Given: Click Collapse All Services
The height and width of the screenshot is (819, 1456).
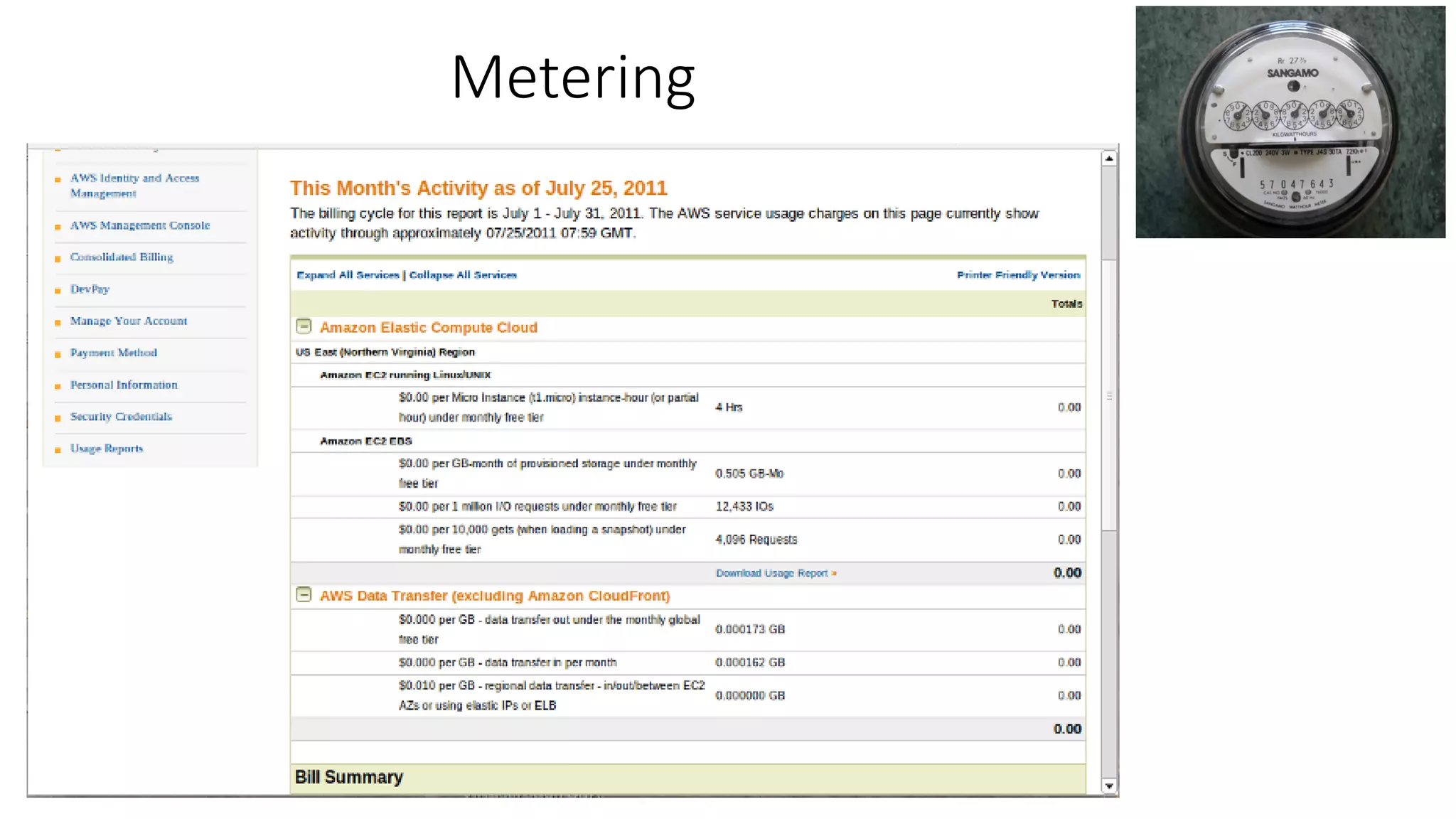Looking at the screenshot, I should point(463,275).
